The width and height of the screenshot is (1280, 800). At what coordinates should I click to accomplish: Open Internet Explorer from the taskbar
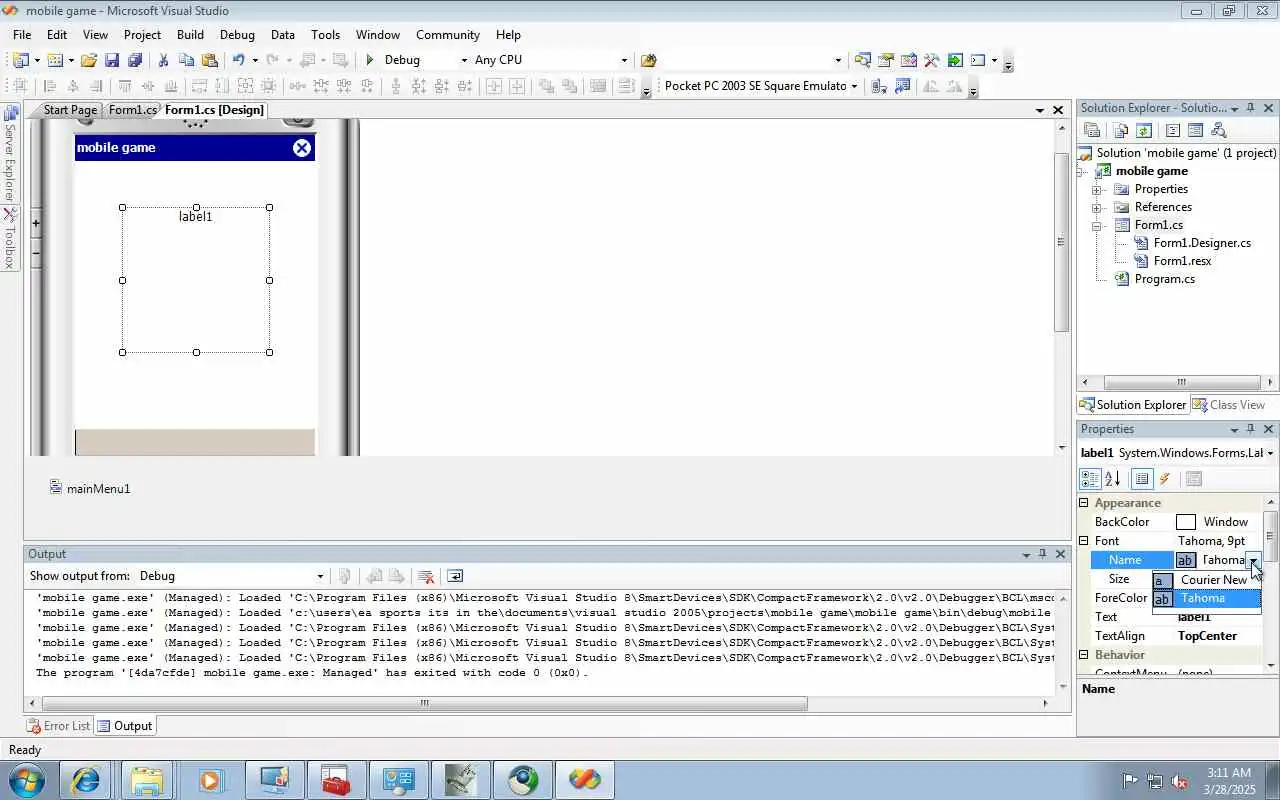86,780
